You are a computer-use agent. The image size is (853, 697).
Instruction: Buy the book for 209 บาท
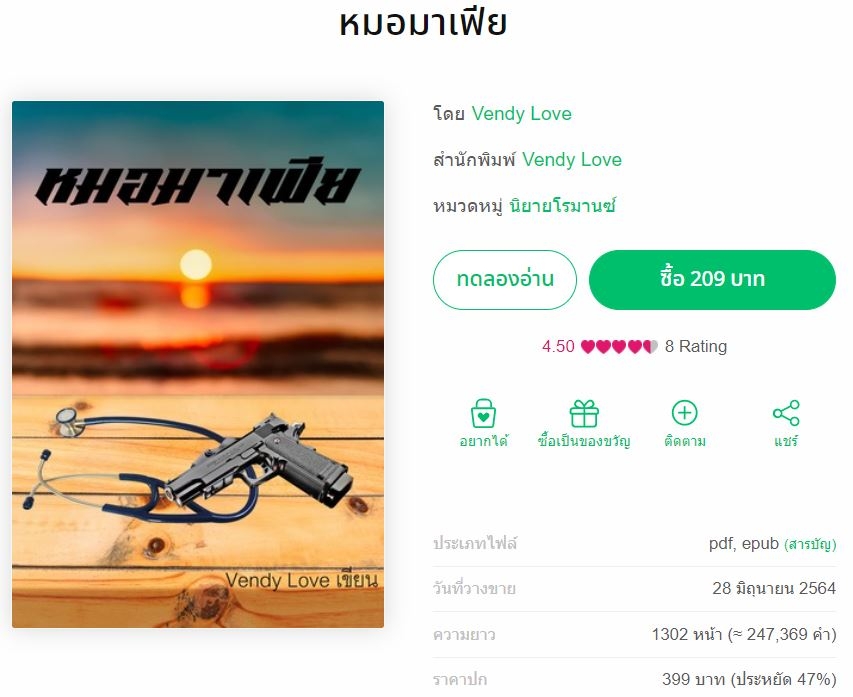pos(712,280)
